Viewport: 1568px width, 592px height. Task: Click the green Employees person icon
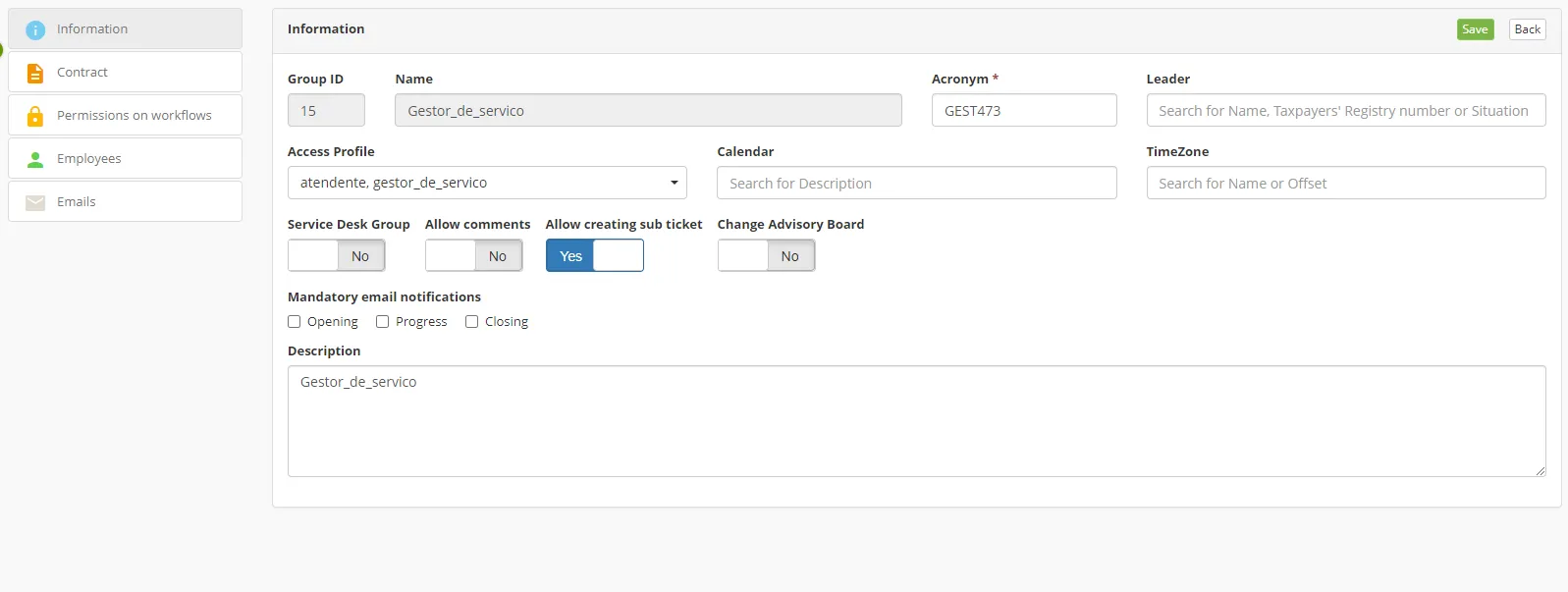tap(35, 159)
